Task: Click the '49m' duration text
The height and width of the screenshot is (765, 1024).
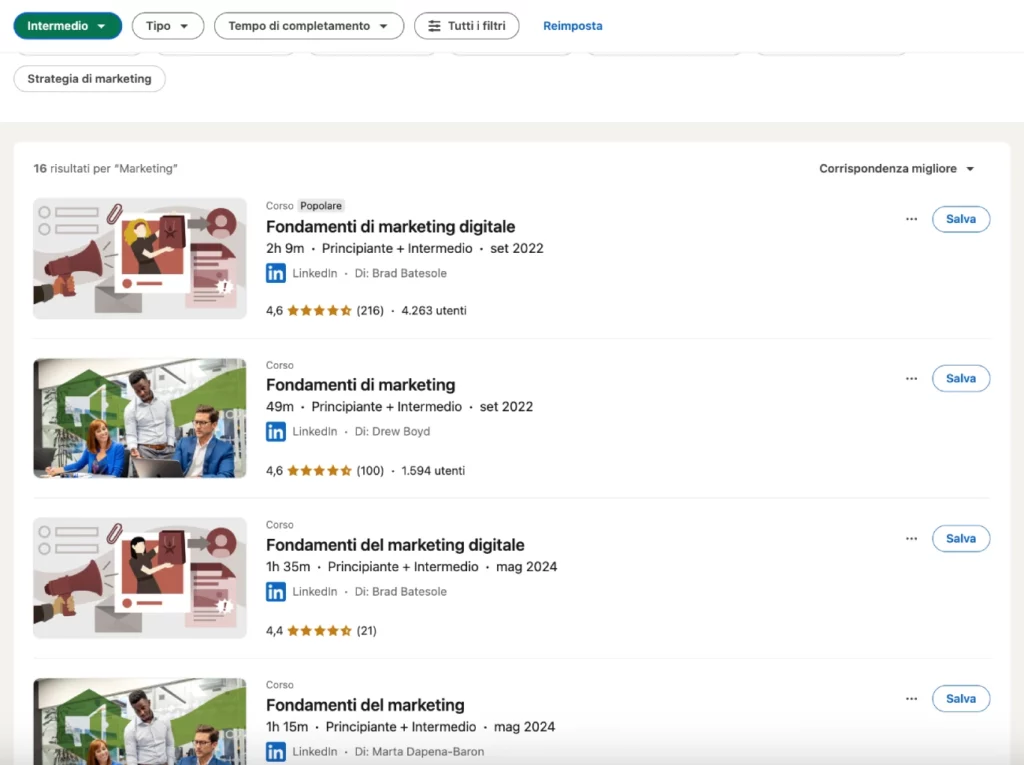Action: 280,406
